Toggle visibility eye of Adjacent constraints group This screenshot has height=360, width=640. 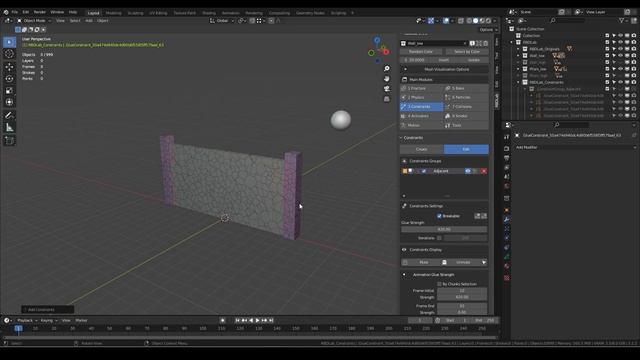[468, 171]
